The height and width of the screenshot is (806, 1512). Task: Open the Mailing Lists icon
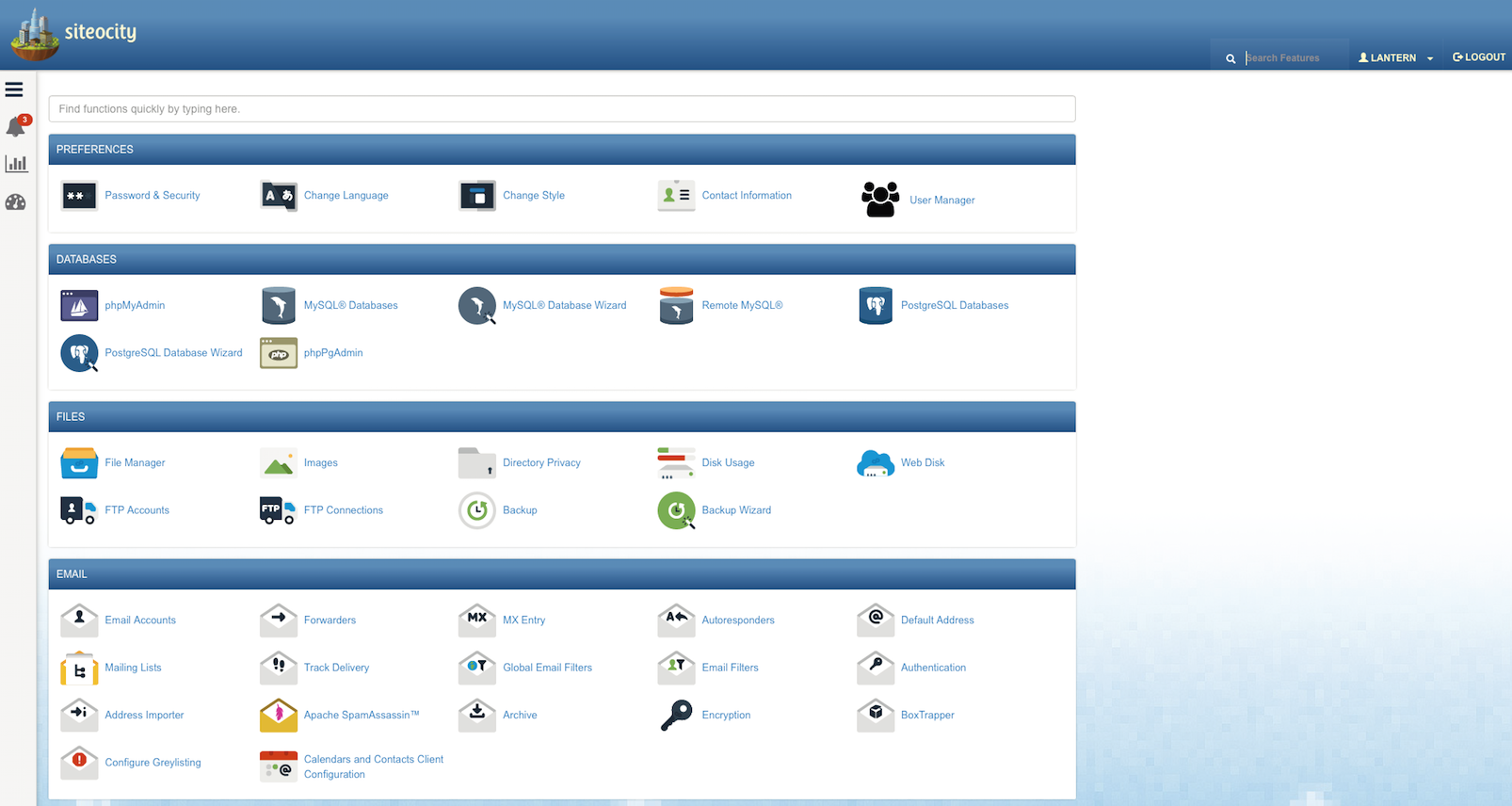[x=79, y=668]
